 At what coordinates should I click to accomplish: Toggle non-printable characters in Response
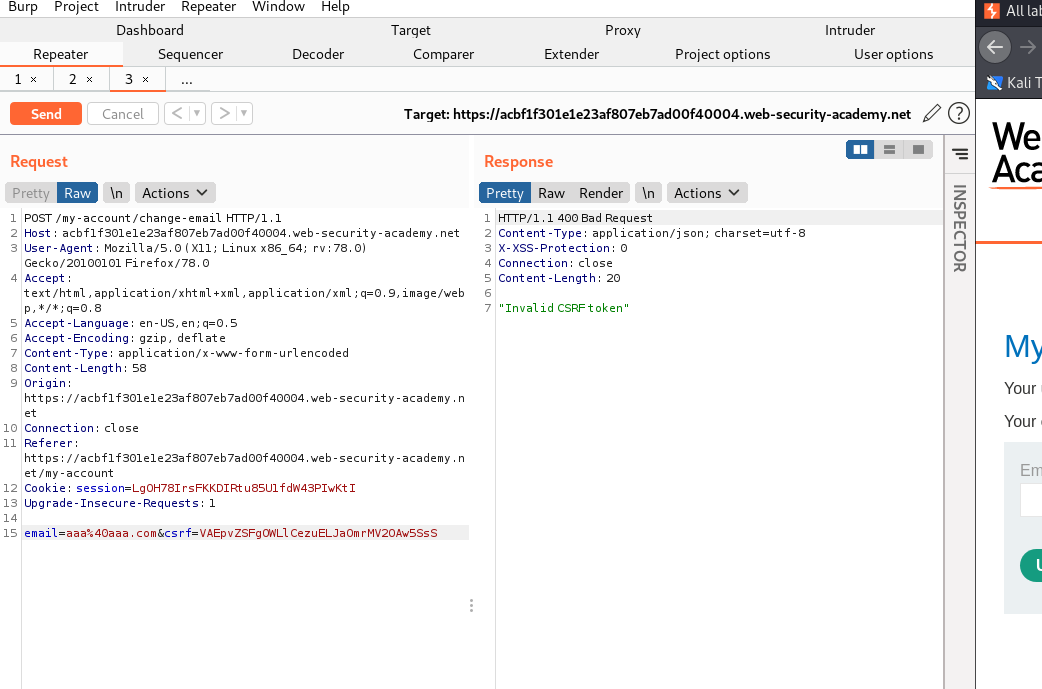(648, 193)
